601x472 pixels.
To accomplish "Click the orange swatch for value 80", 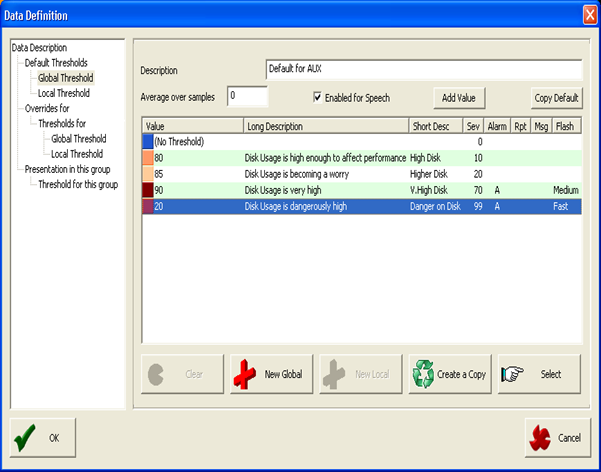I will tap(148, 158).
